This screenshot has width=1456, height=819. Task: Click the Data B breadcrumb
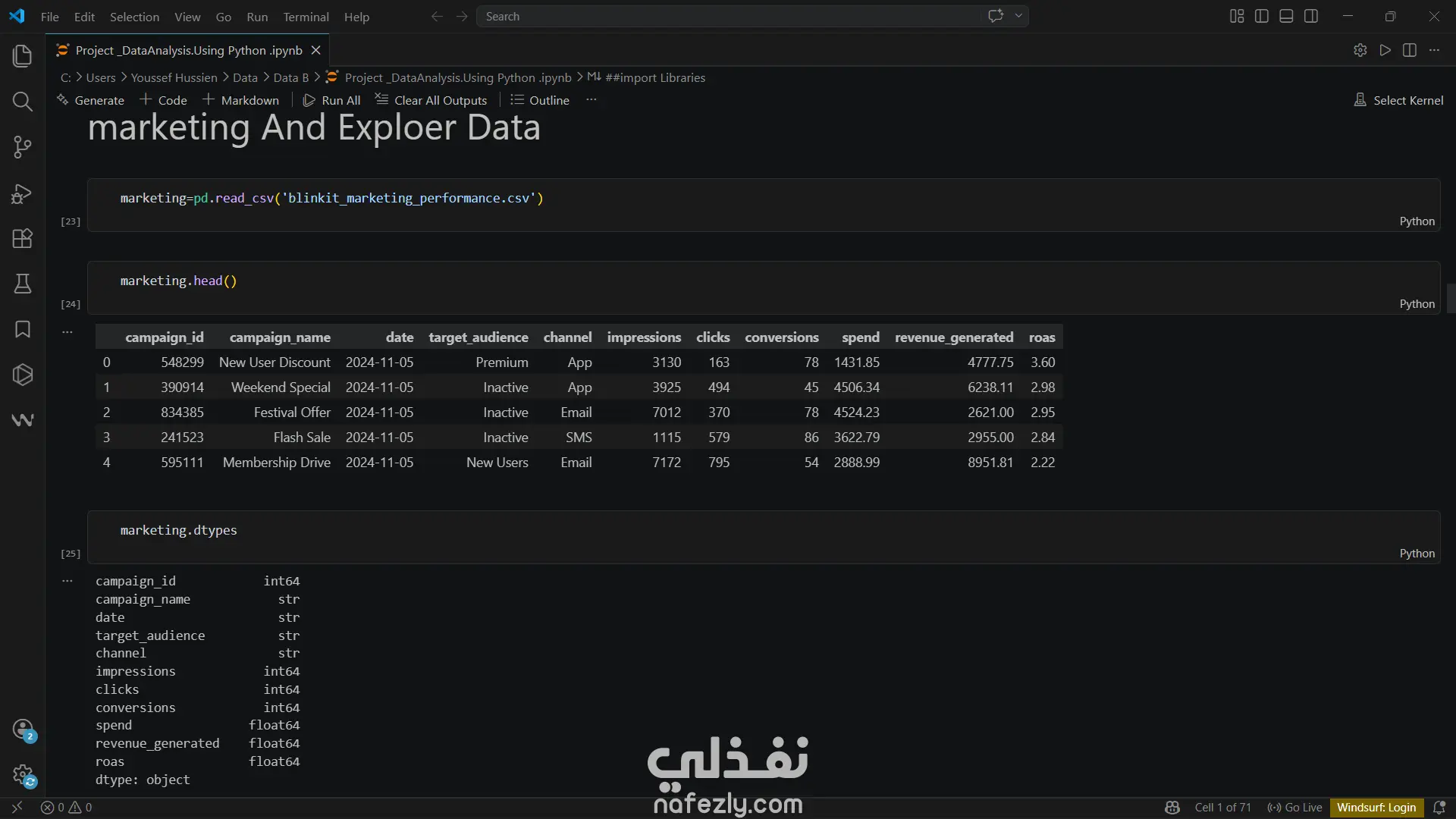click(x=291, y=77)
